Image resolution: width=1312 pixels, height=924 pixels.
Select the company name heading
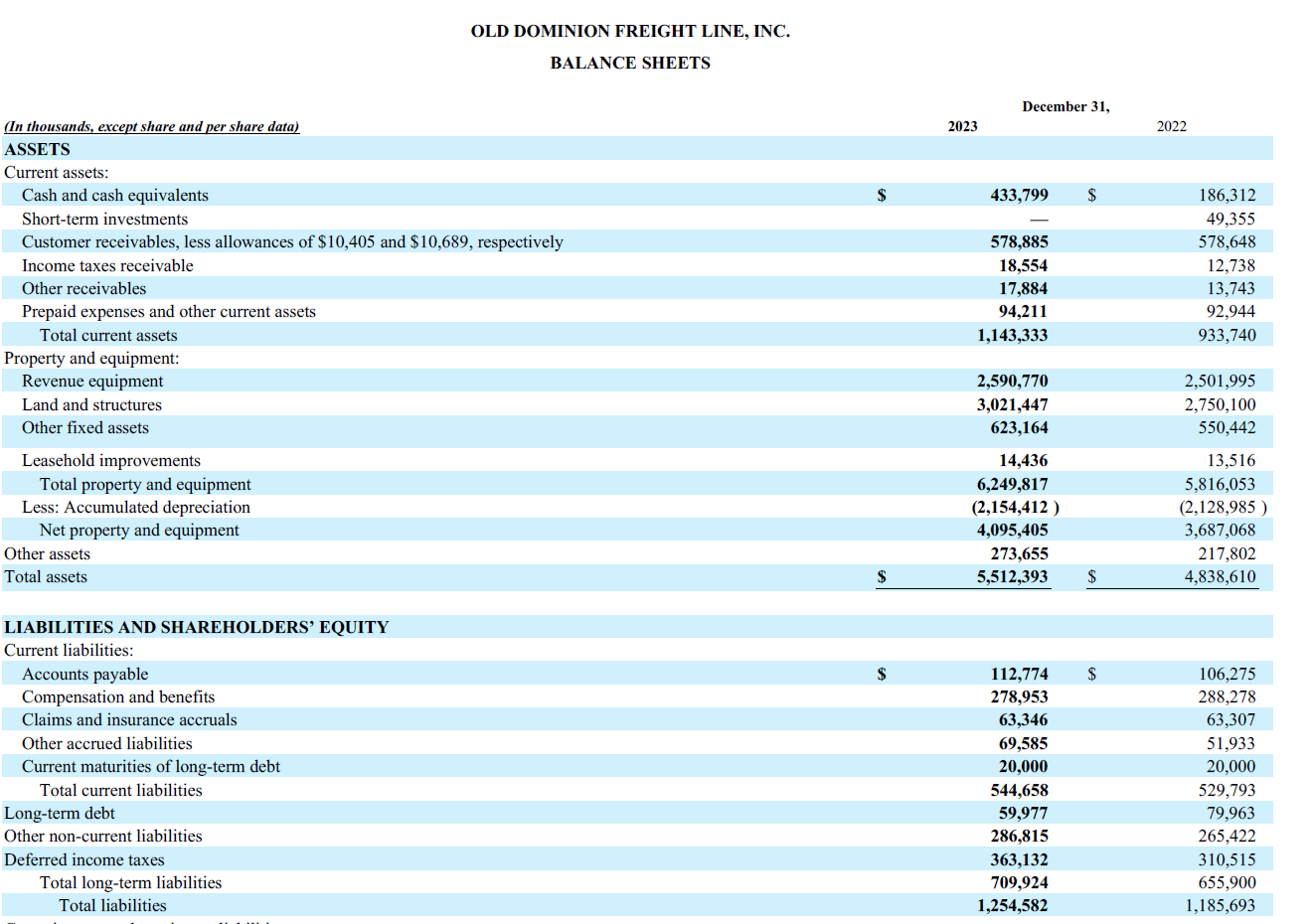(630, 31)
